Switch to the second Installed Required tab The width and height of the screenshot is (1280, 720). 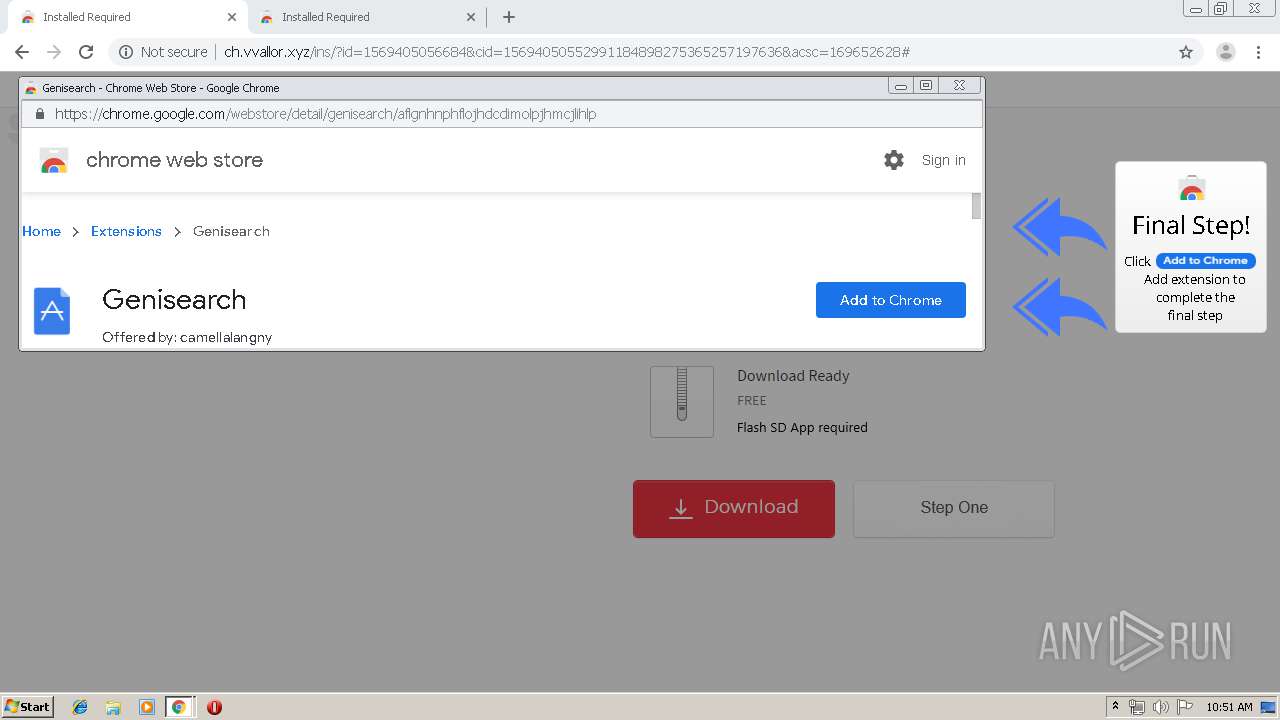click(x=367, y=17)
